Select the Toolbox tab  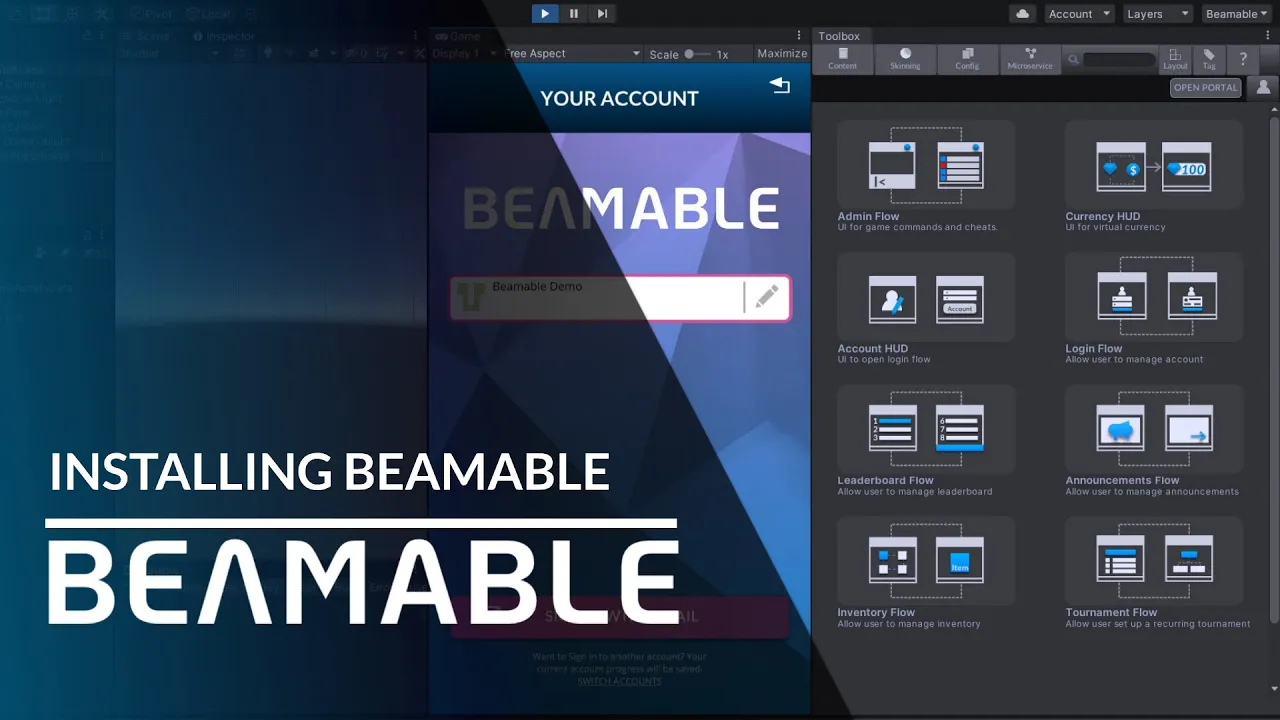(x=839, y=36)
